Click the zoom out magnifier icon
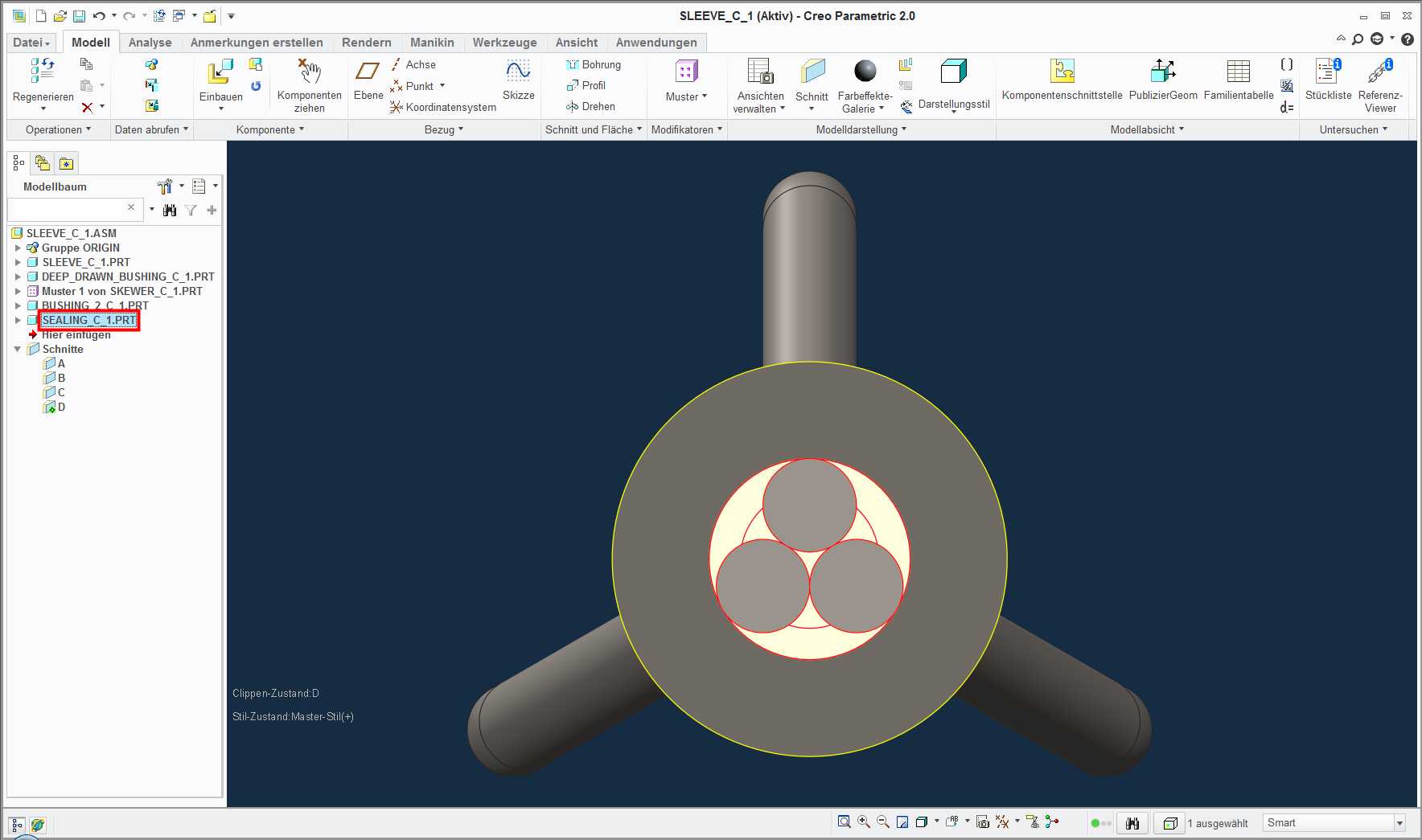Image resolution: width=1422 pixels, height=840 pixels. tap(882, 822)
